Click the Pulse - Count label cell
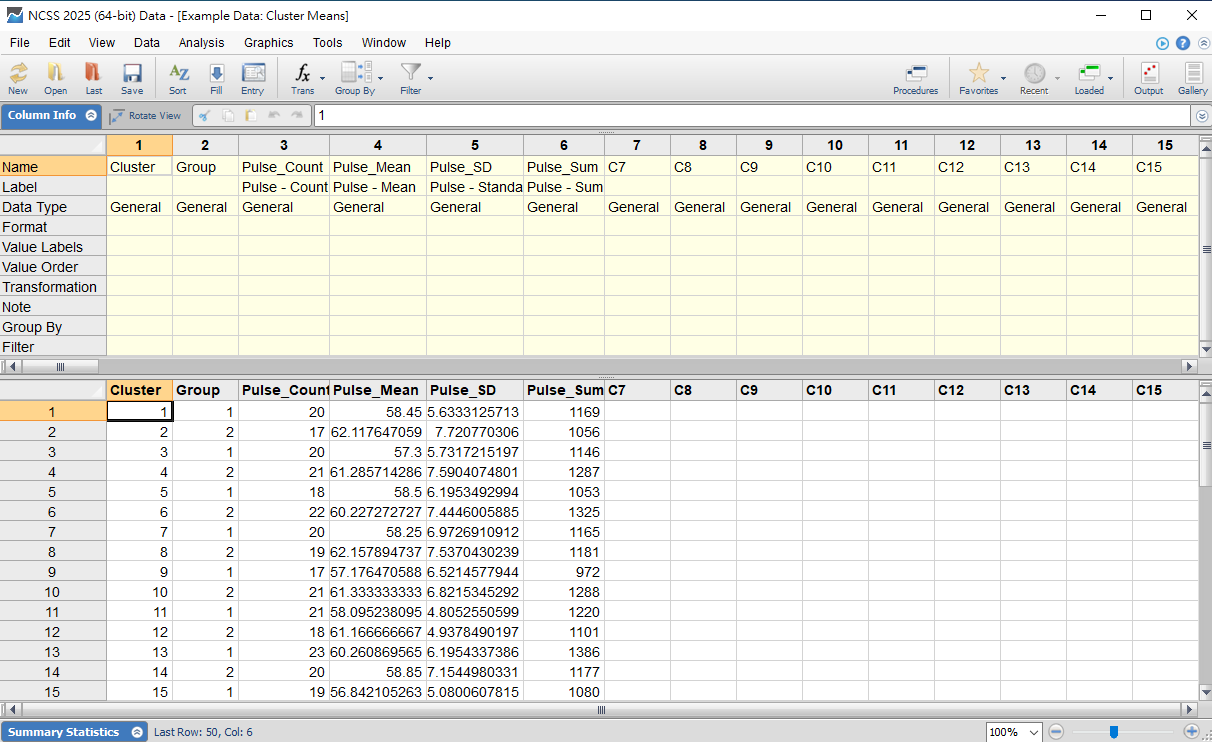Screen dimensions: 1212x742 tap(284, 187)
